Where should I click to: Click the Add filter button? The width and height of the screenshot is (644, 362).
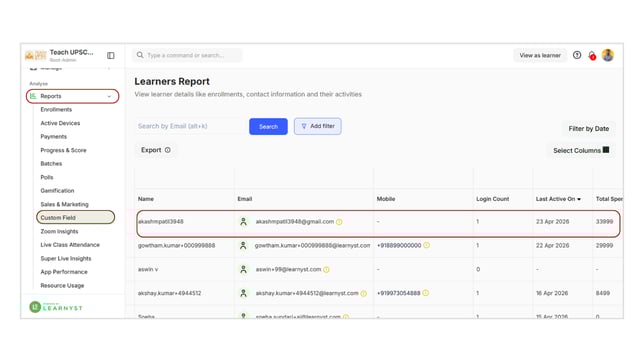[317, 126]
